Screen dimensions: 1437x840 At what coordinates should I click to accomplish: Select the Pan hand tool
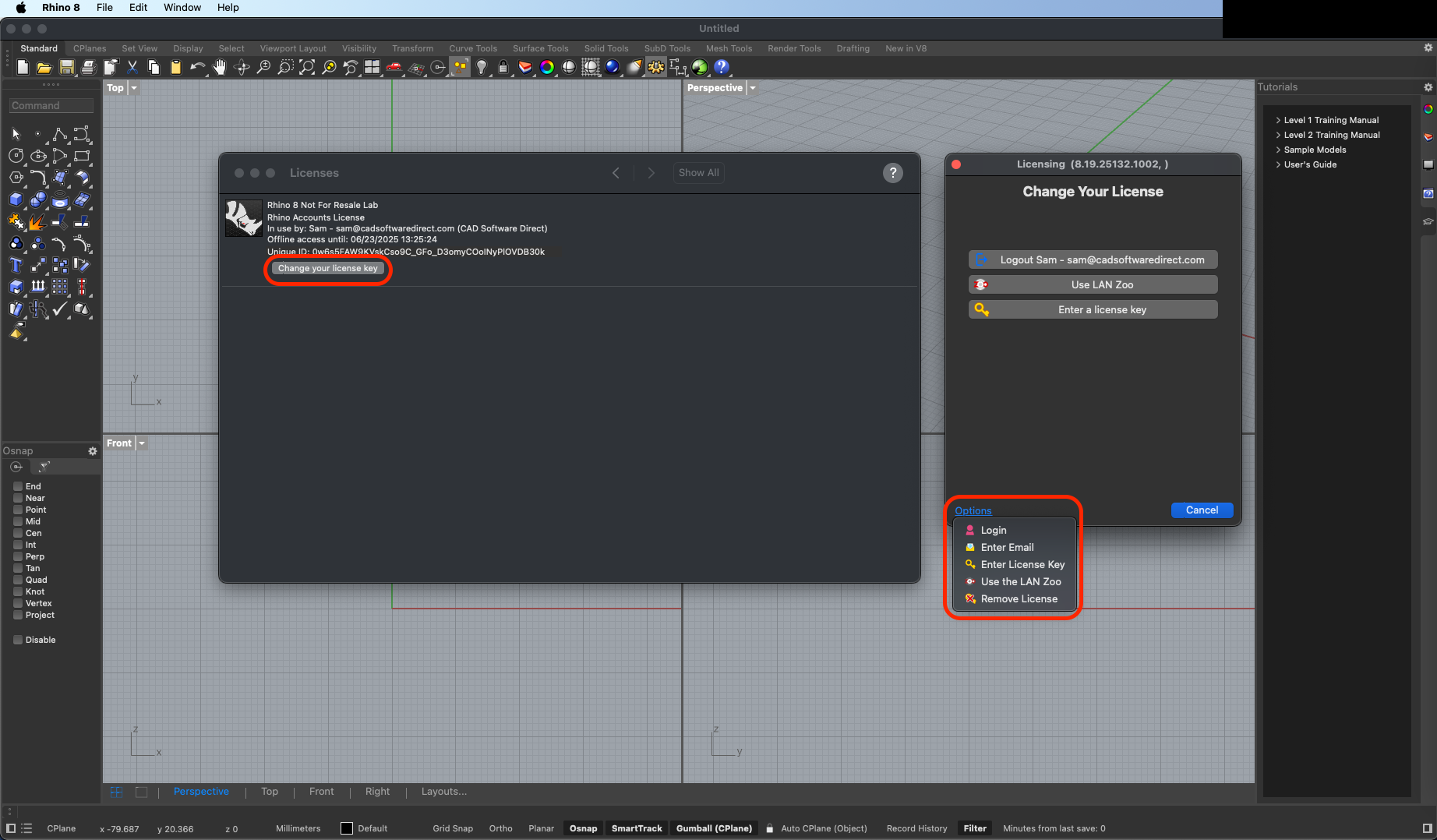pos(220,68)
